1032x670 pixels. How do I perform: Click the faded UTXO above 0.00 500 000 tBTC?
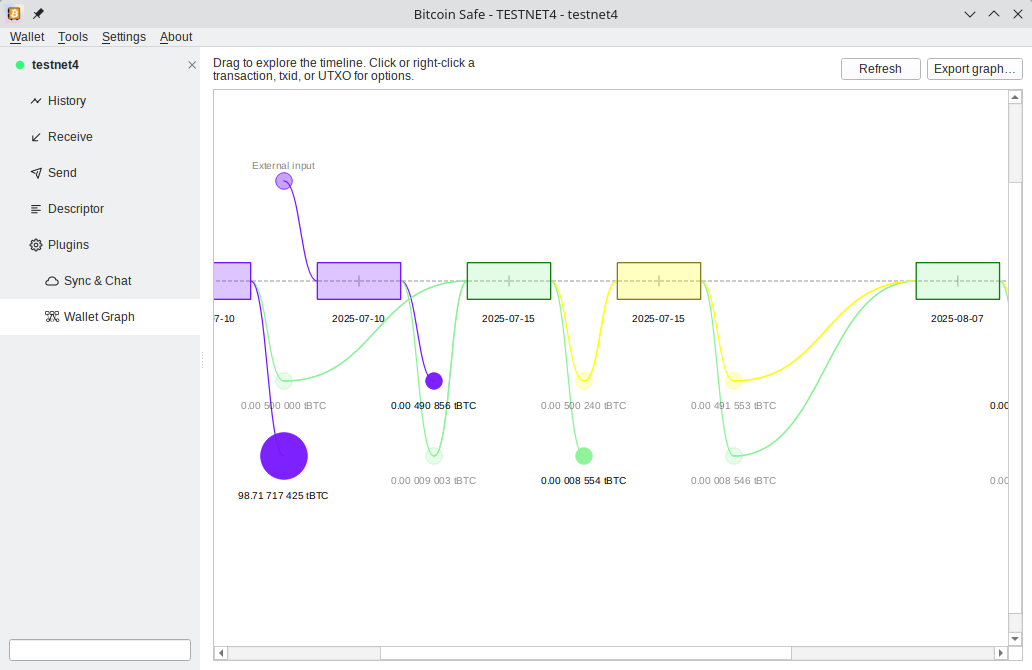[x=284, y=380]
